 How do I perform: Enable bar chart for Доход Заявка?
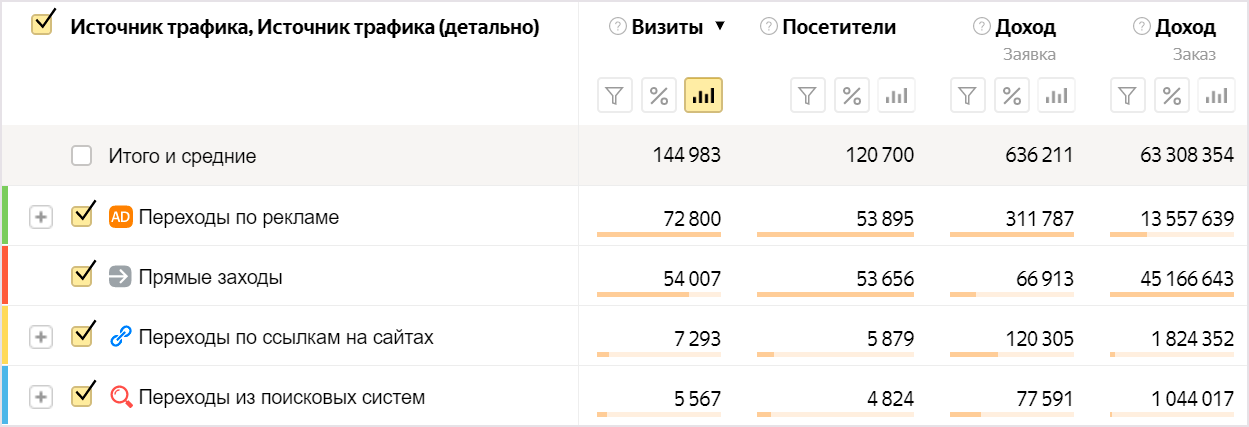pos(1056,96)
